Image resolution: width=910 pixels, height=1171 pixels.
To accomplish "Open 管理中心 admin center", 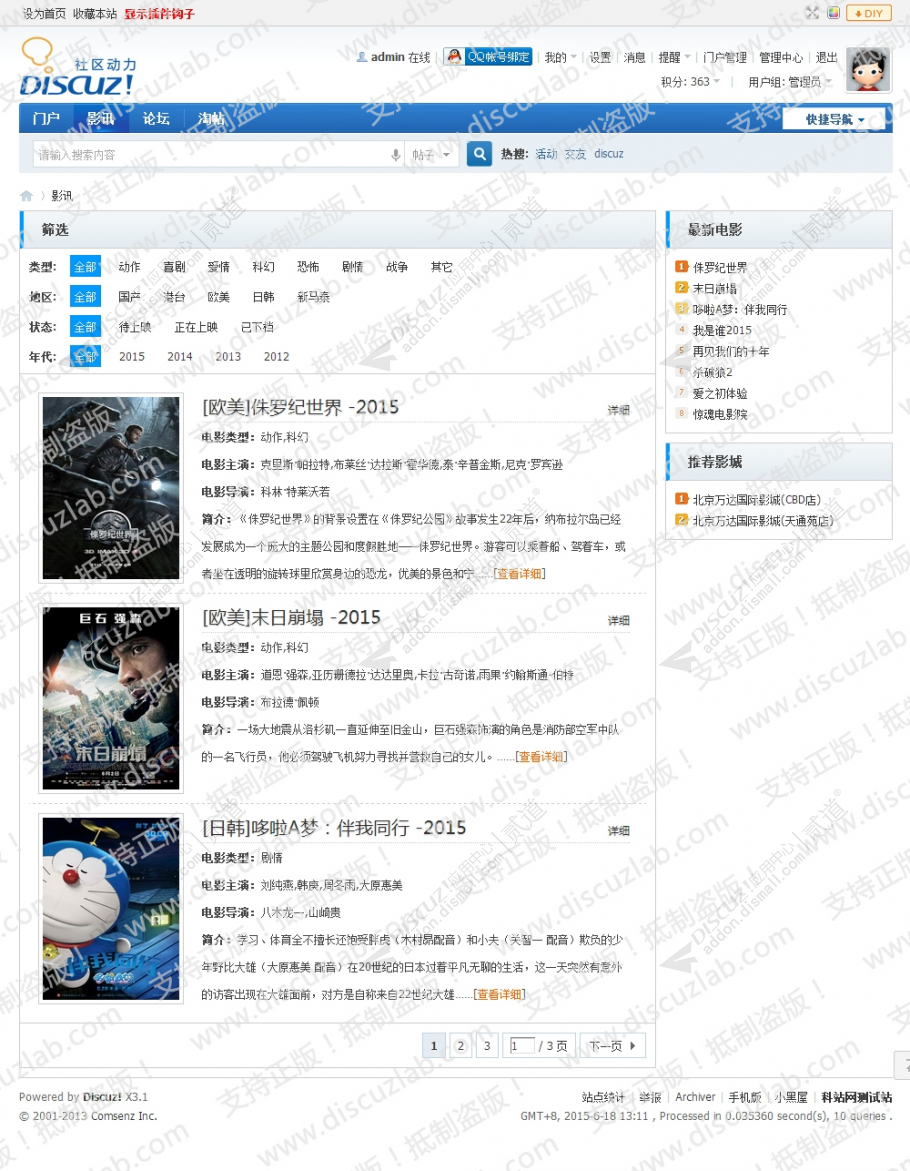I will coord(781,58).
